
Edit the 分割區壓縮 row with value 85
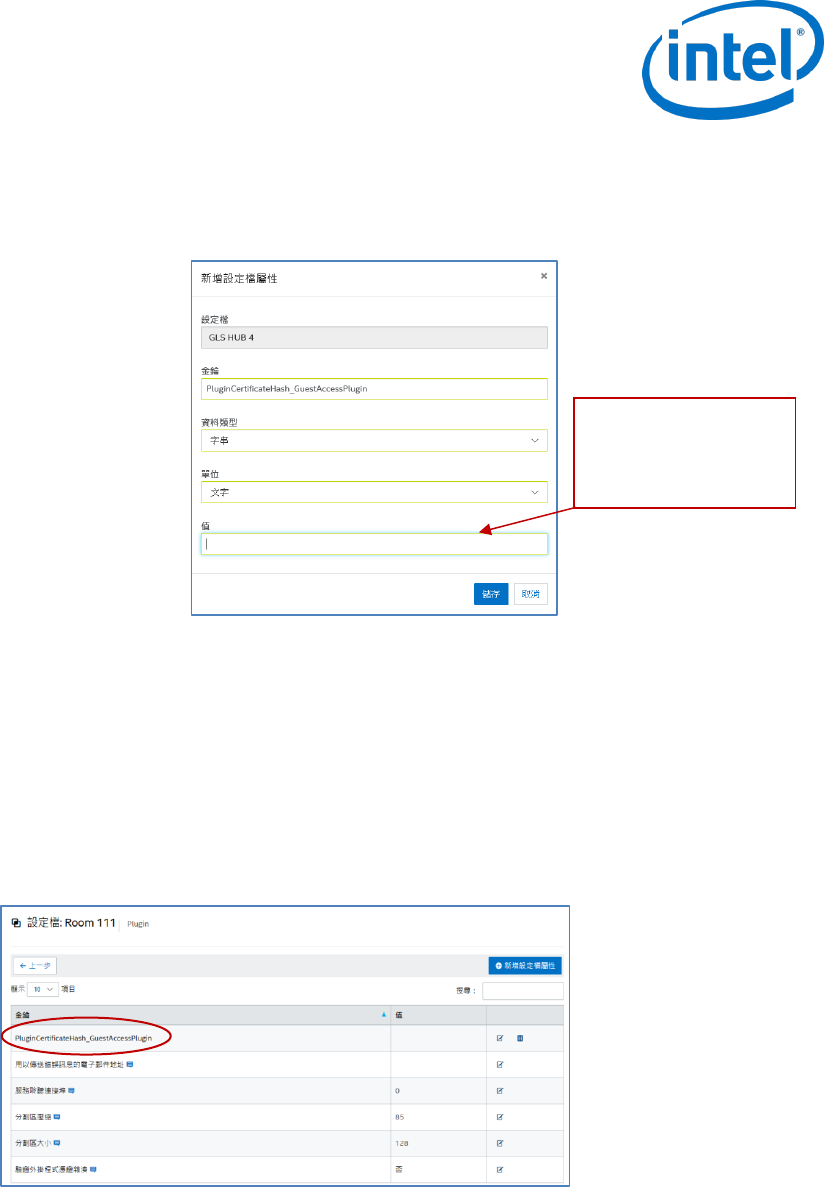click(500, 1117)
